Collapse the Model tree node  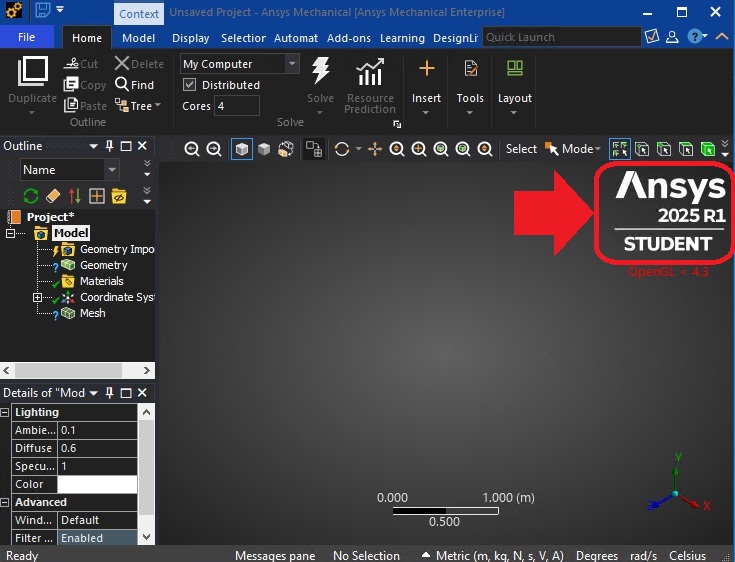(10, 233)
